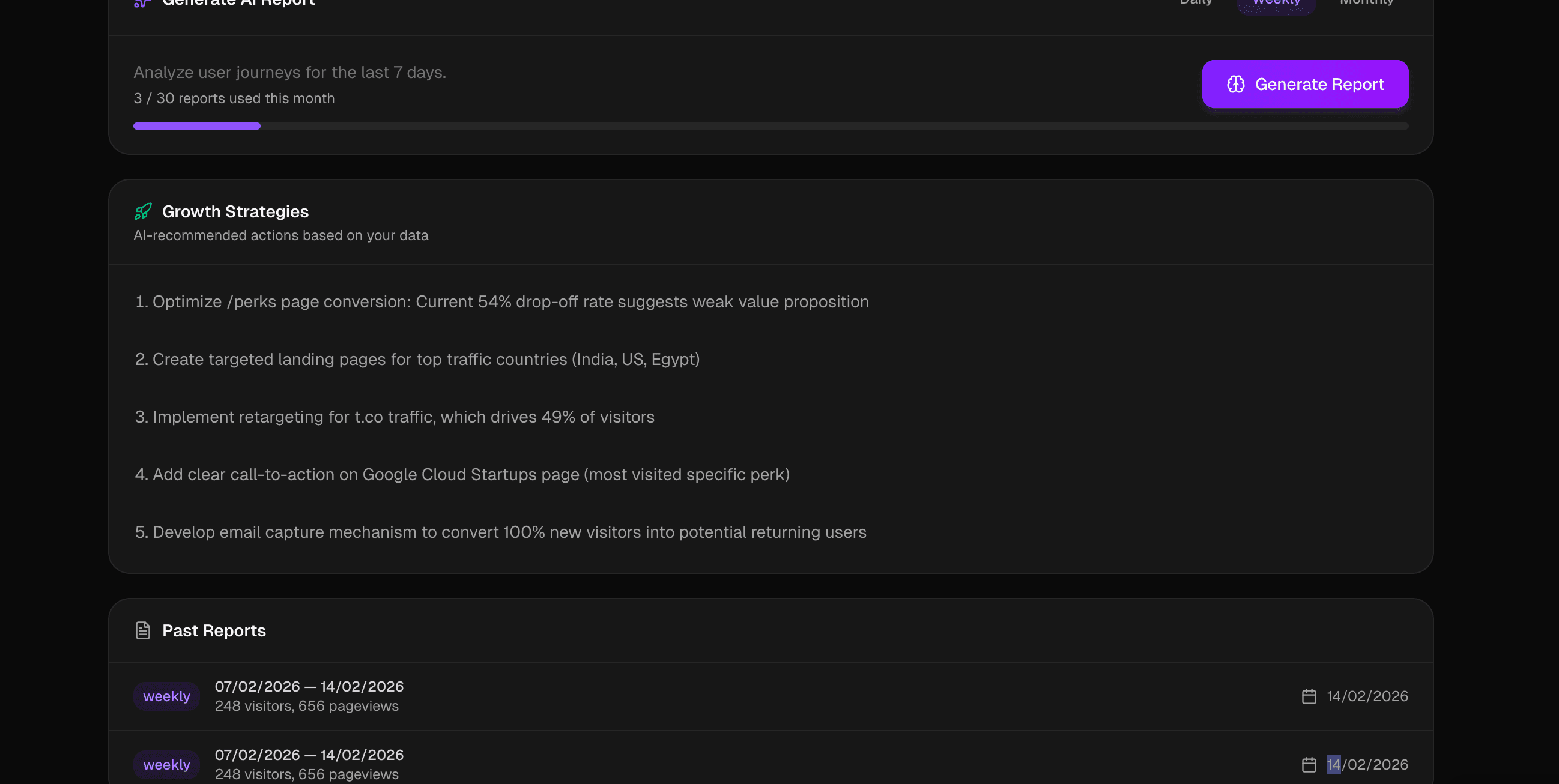Switch to the Daily reports tab

tap(1196, 2)
